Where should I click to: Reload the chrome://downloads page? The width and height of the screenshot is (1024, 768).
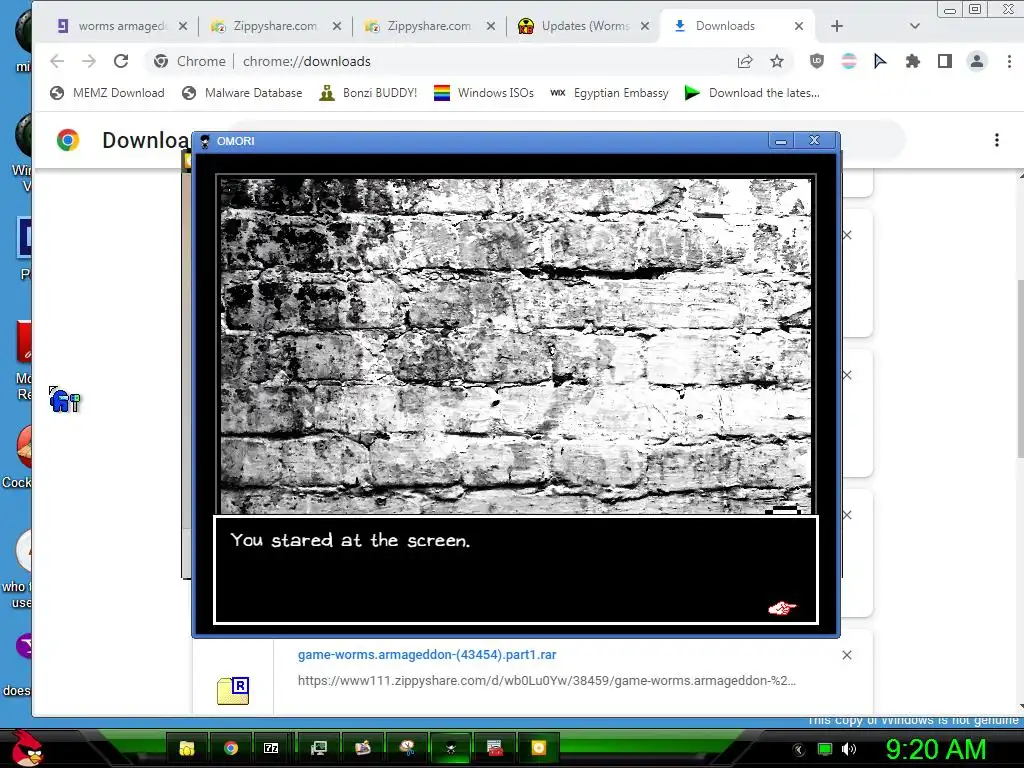tap(121, 61)
